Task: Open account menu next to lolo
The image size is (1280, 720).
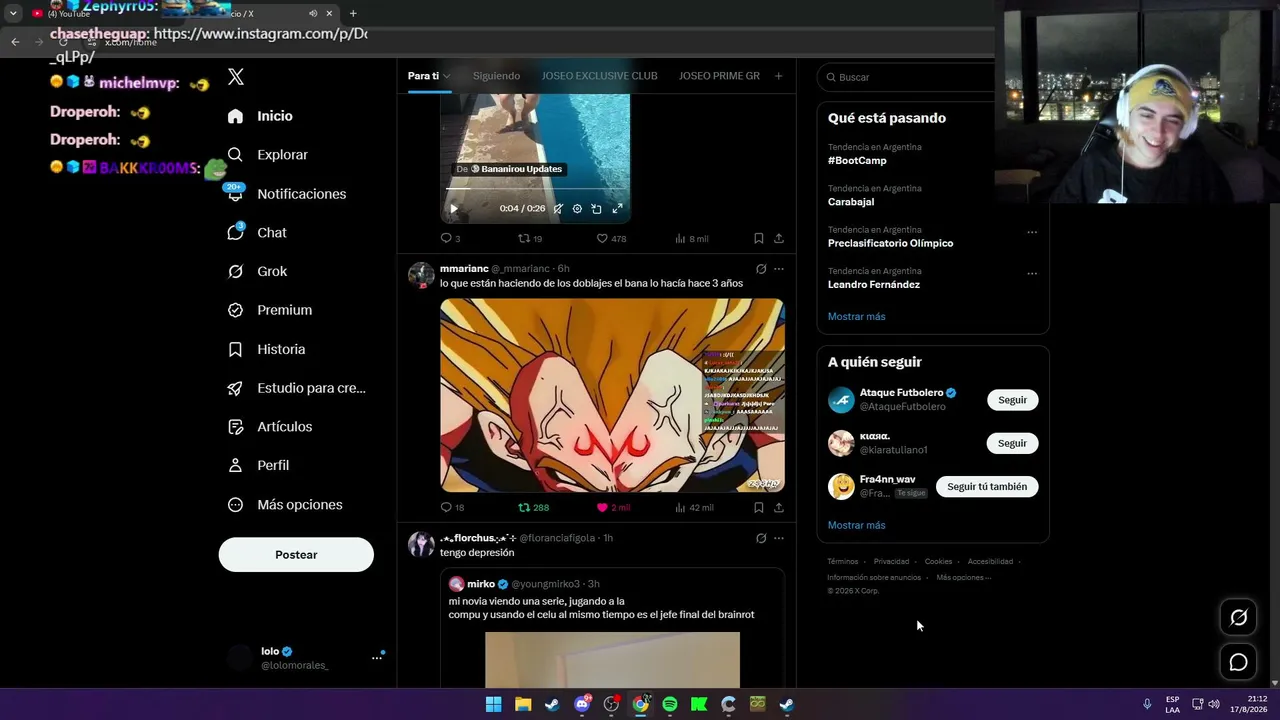Action: (x=377, y=657)
